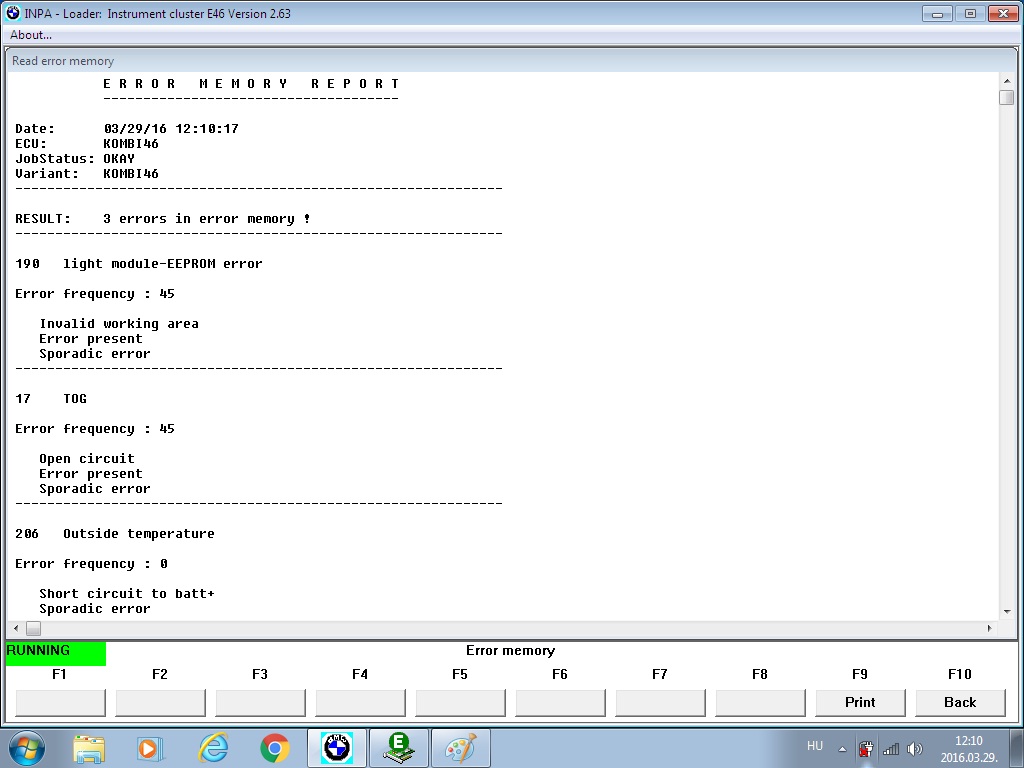This screenshot has width=1024, height=768.
Task: Minimize the INPA window
Action: 937,13
